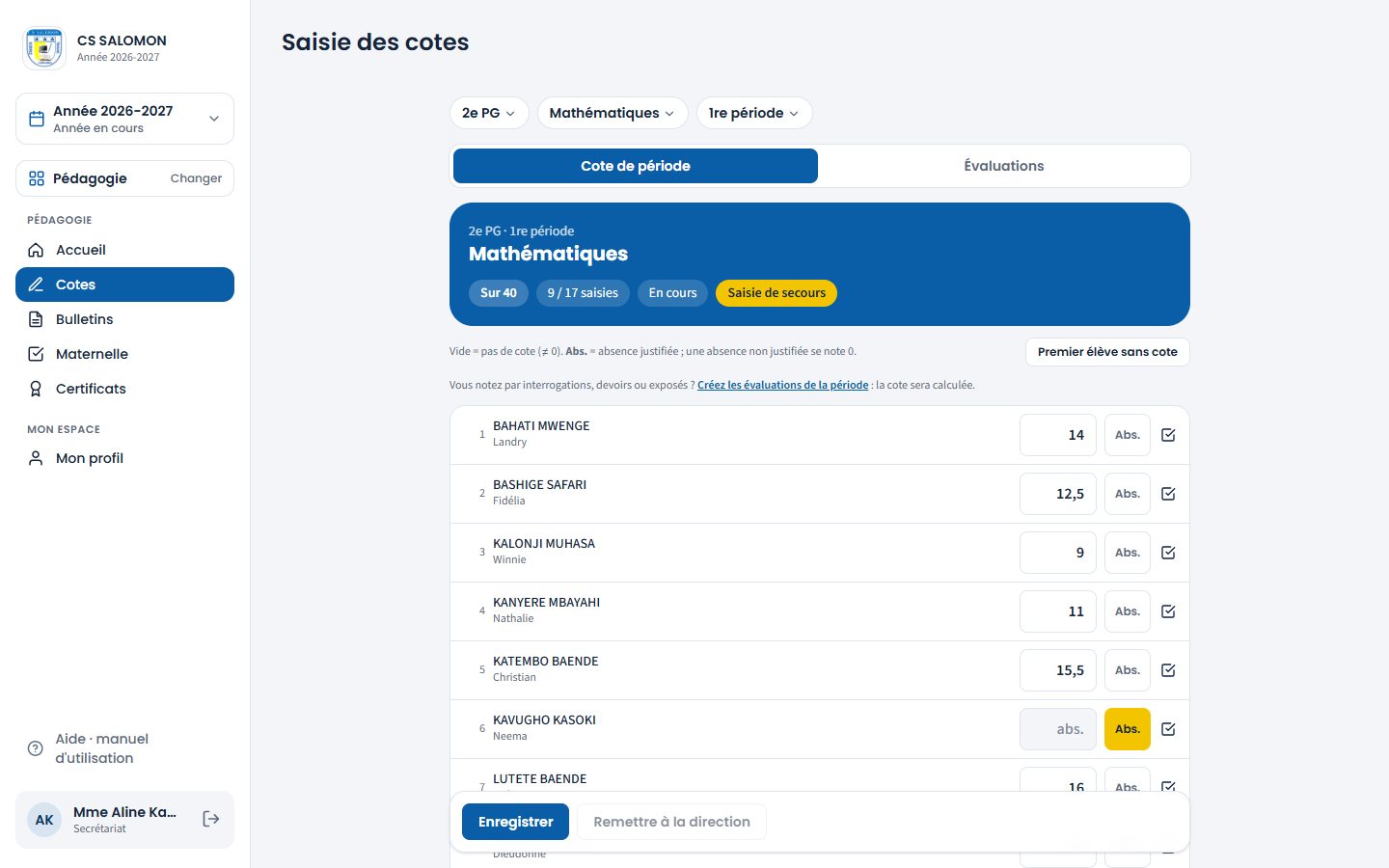Click the Bulletins document icon
The image size is (1389, 868).
pos(36,319)
